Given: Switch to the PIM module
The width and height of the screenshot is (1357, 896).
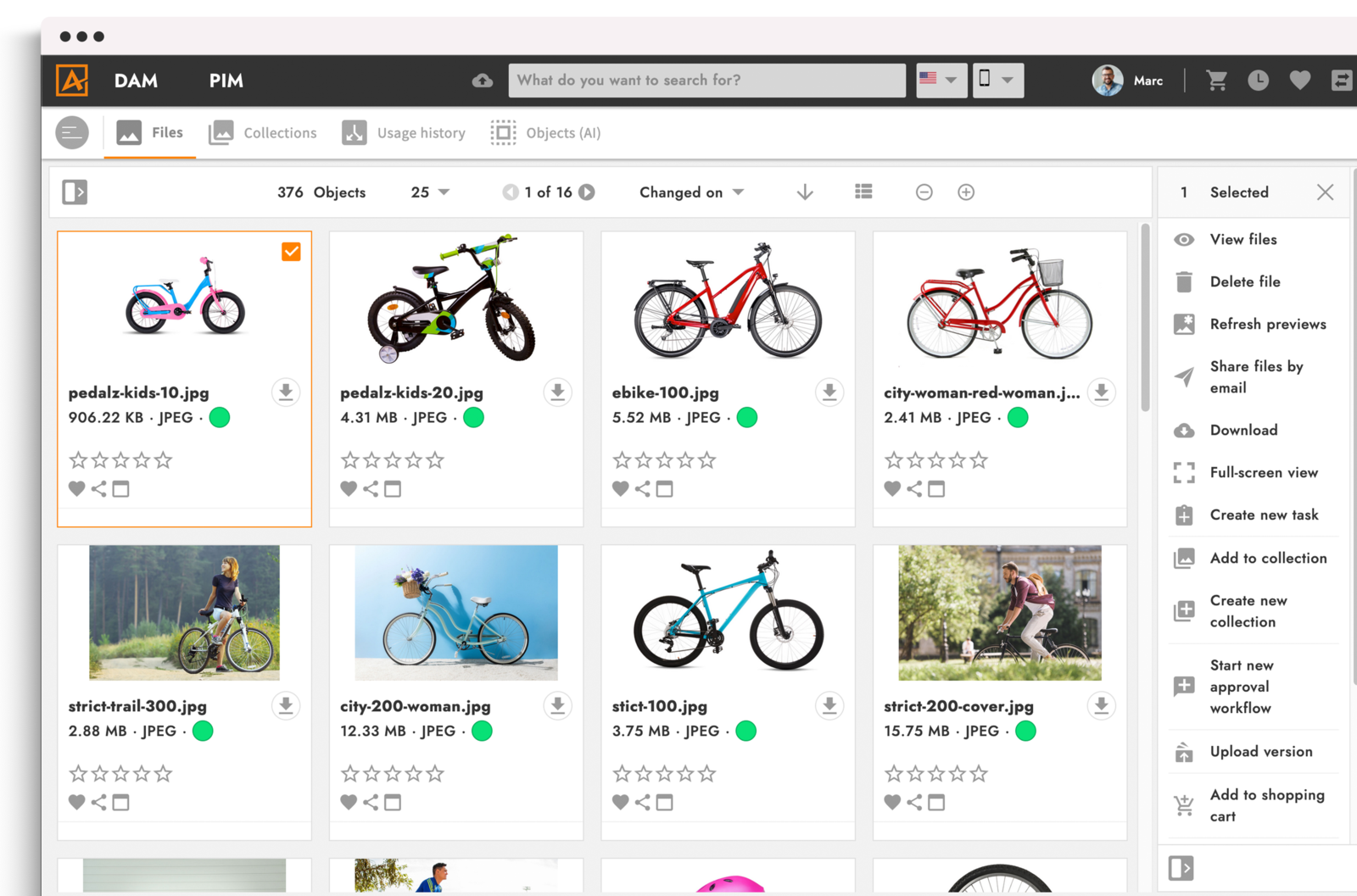Looking at the screenshot, I should coord(226,81).
